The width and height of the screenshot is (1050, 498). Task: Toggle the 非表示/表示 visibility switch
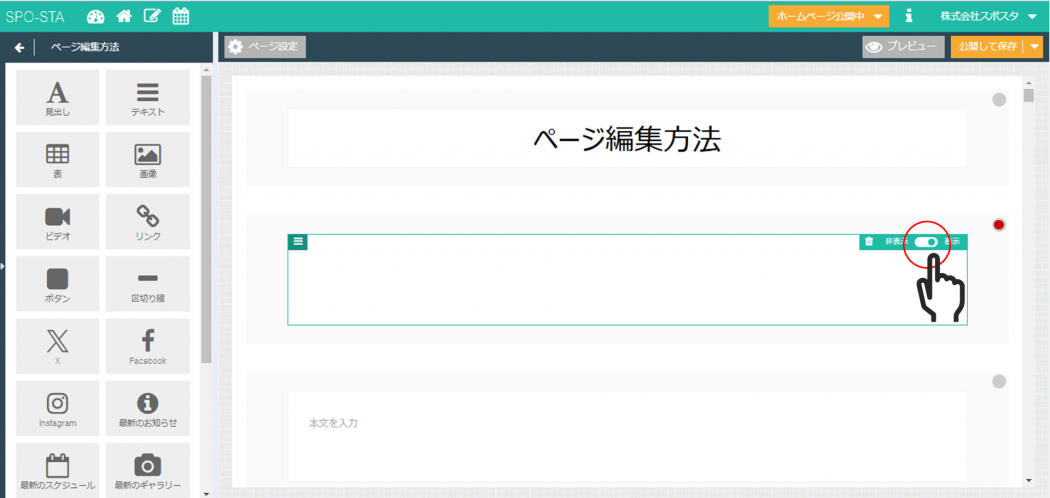926,242
